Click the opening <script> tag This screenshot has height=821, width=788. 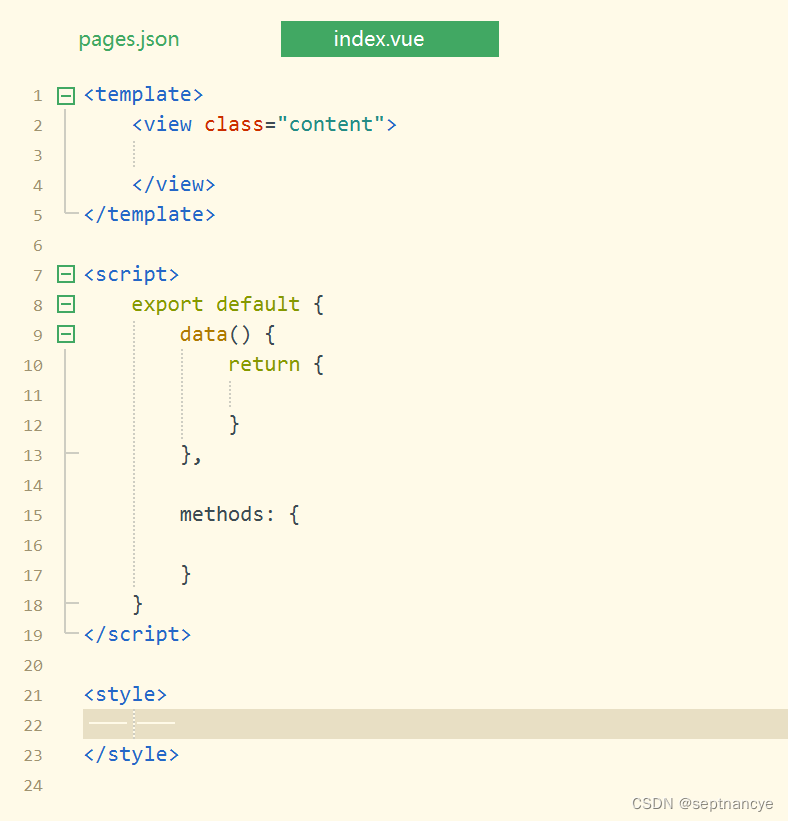tap(131, 274)
